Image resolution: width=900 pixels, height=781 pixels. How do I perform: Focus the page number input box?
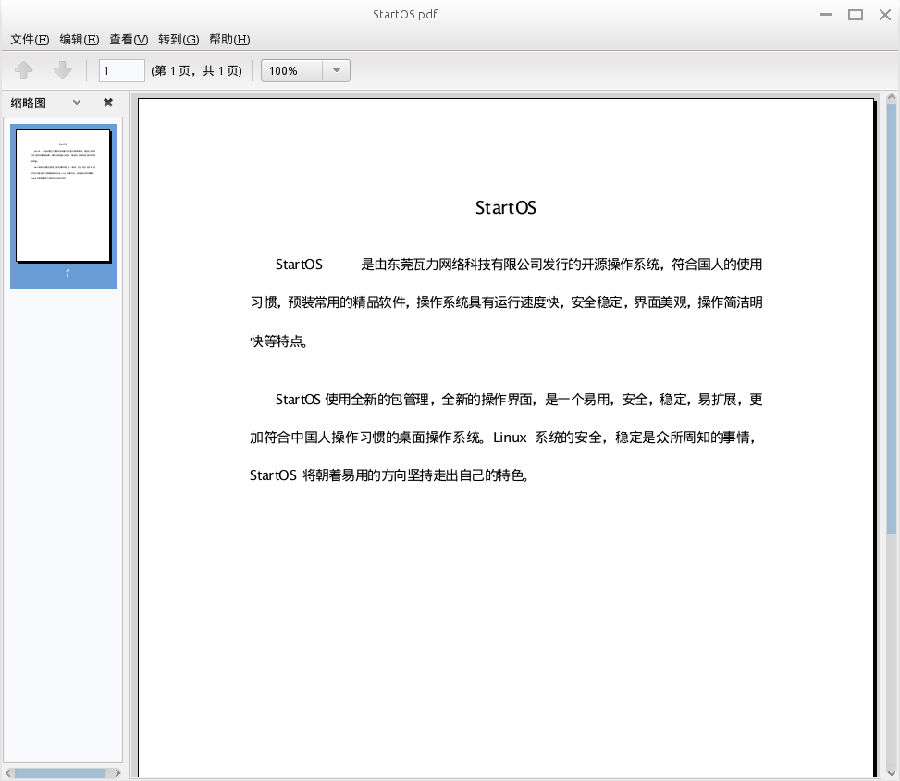[x=122, y=70]
